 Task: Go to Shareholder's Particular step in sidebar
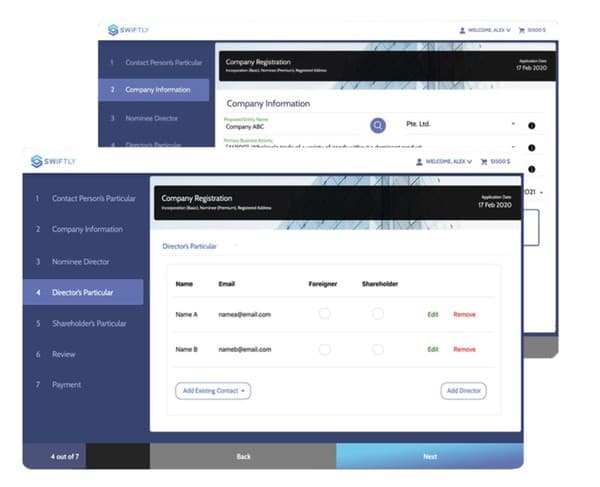pos(88,323)
